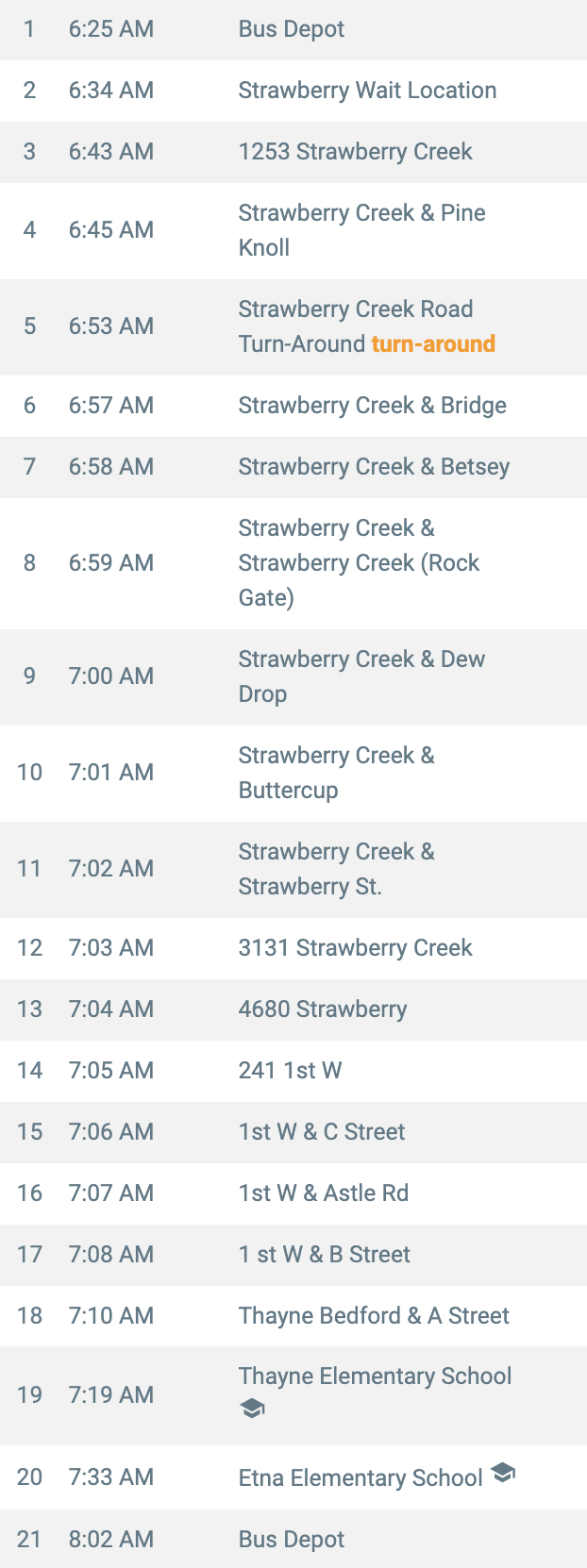Viewport: 587px width, 1568px height.
Task: Choose the Strawberry Creek & Pine Knoll stop
Action: point(293,231)
